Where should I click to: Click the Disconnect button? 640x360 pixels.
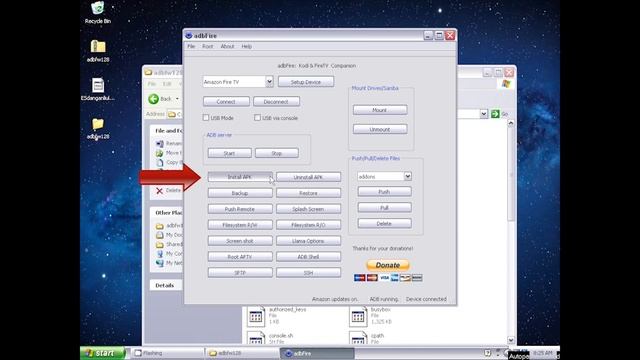pyautogui.click(x=276, y=101)
